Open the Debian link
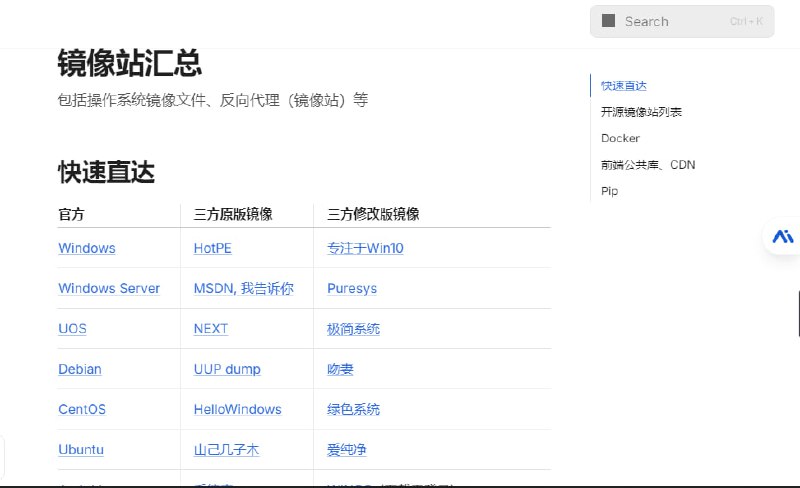This screenshot has width=800, height=488. (80, 369)
